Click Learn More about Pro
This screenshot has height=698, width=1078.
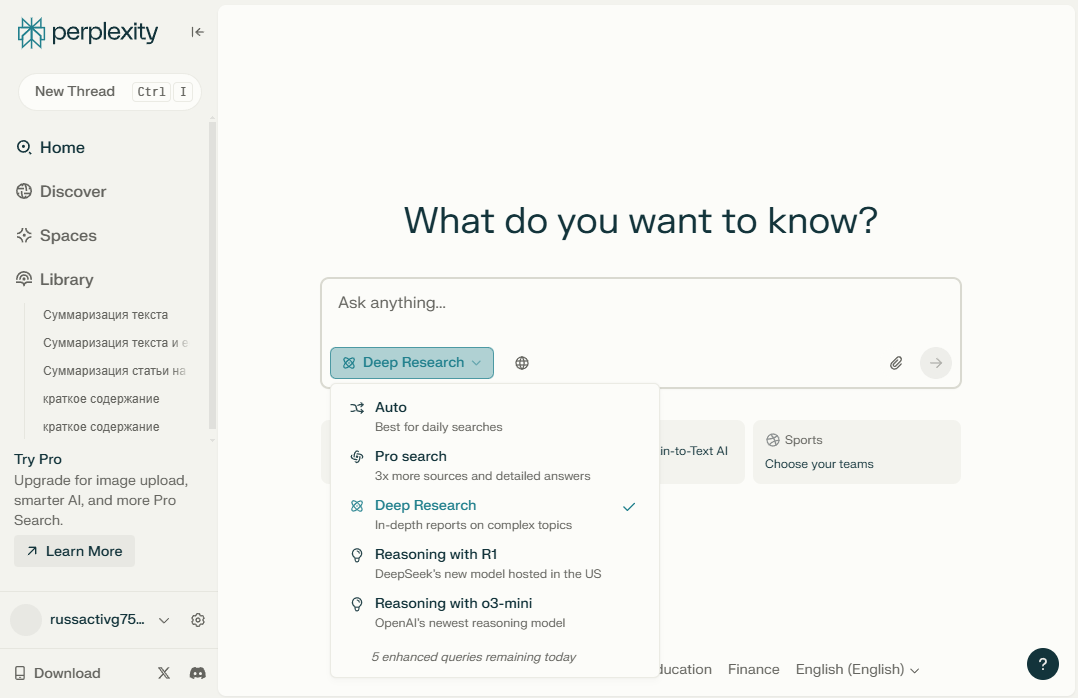click(x=74, y=551)
